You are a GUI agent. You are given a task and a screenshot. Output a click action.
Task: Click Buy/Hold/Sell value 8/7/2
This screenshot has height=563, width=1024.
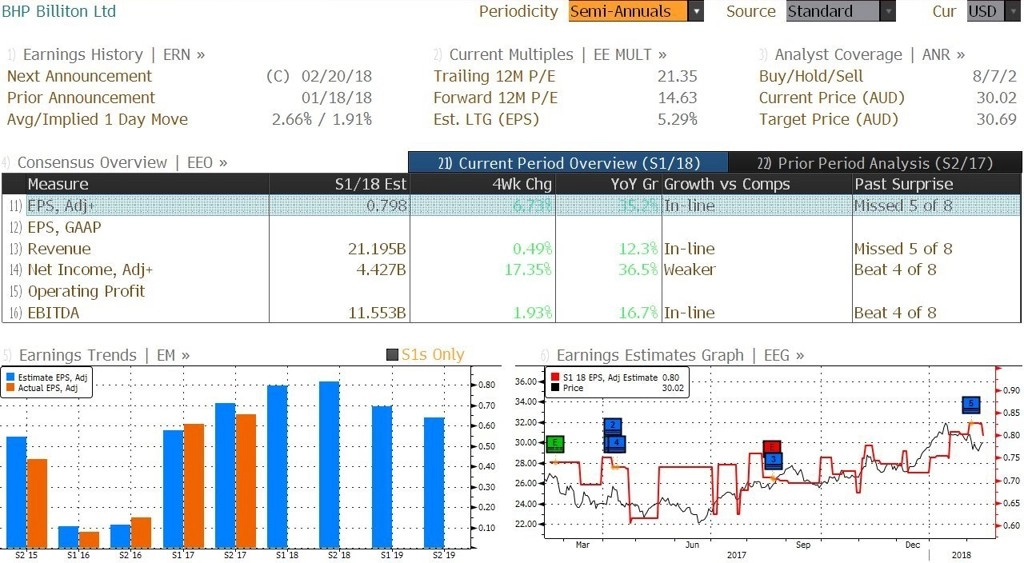[x=995, y=76]
